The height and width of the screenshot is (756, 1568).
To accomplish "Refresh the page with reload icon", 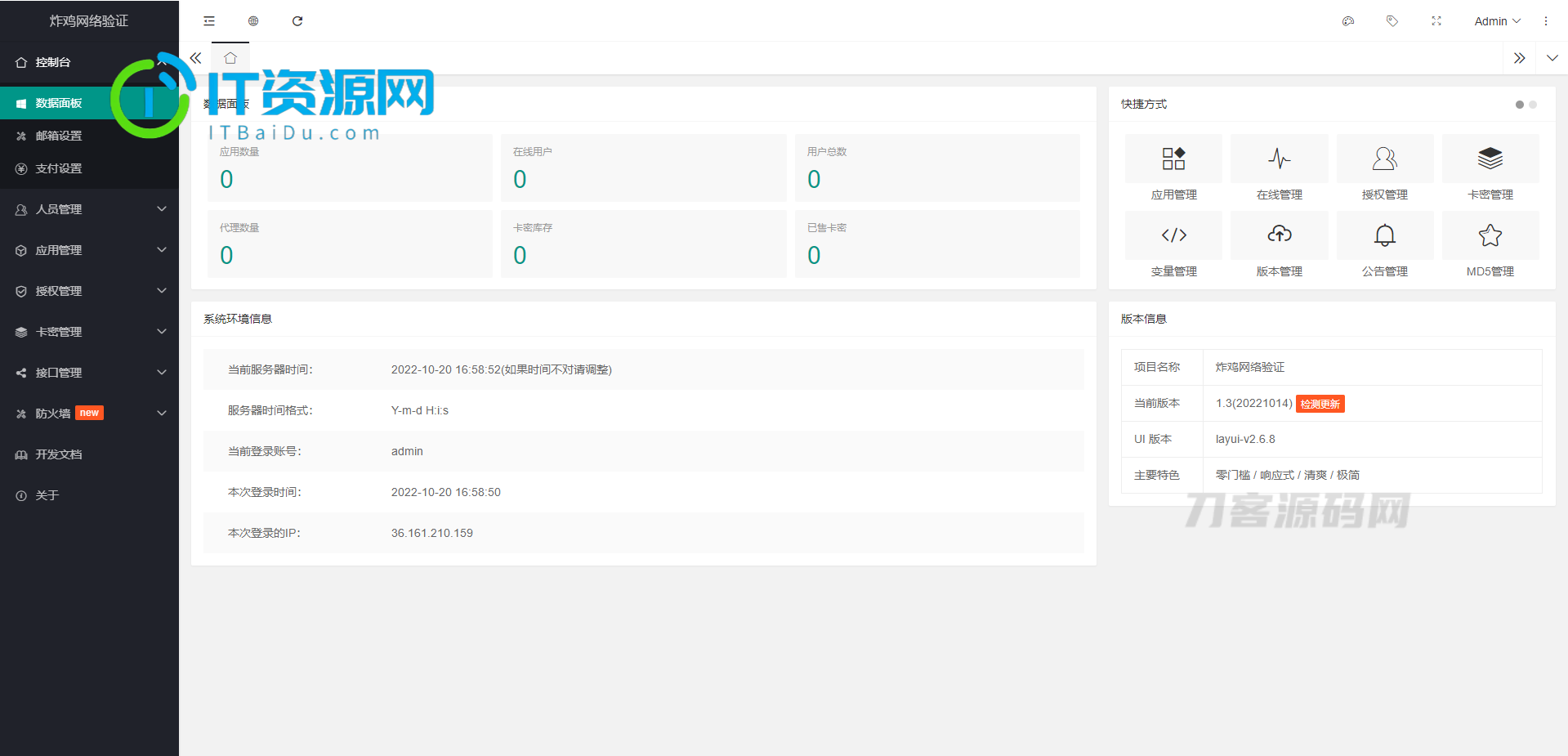I will coord(297,21).
